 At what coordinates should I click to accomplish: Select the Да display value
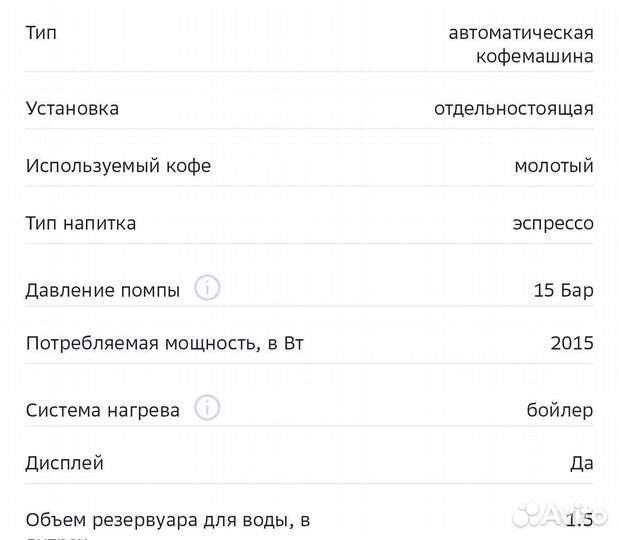point(581,463)
